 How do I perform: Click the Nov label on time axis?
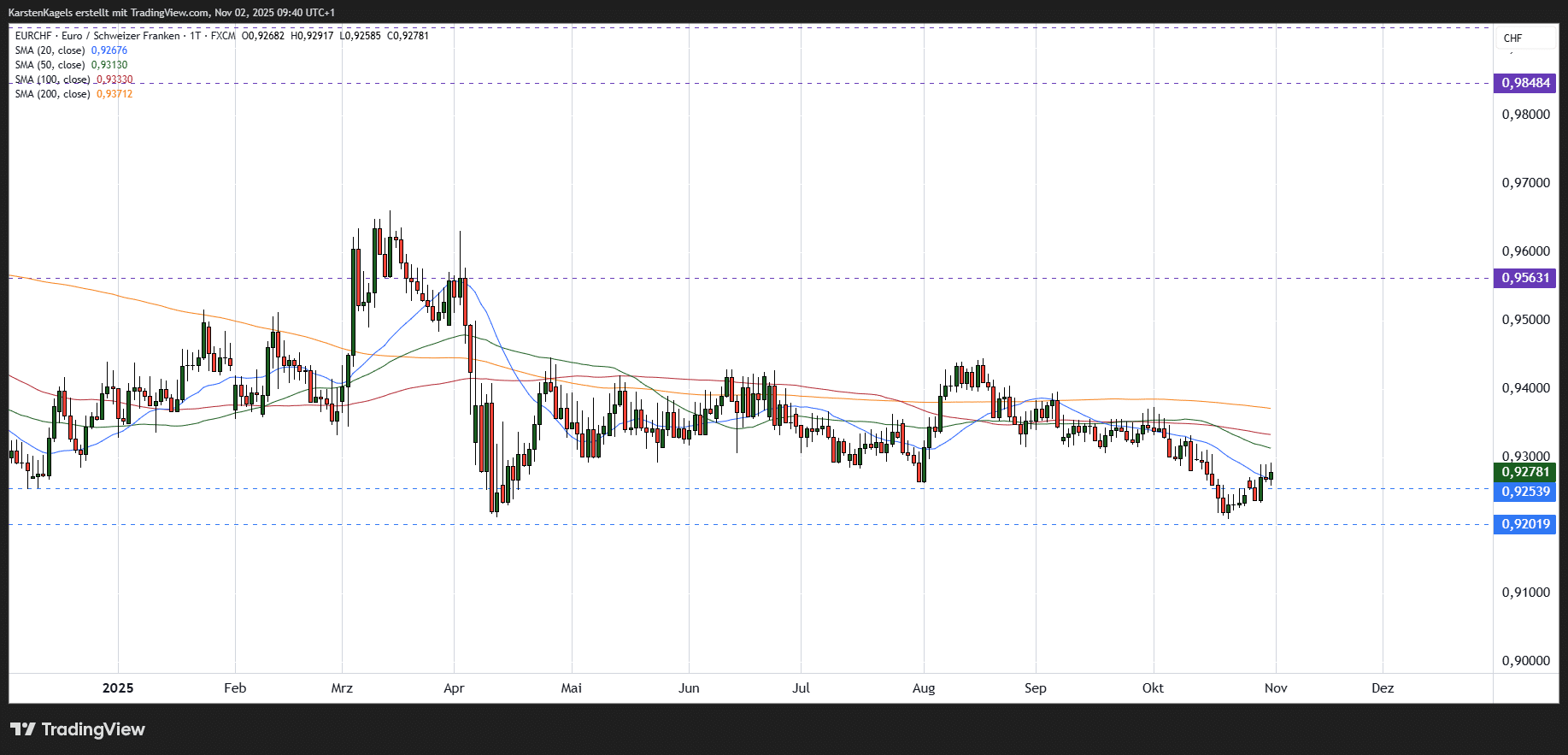point(1276,688)
